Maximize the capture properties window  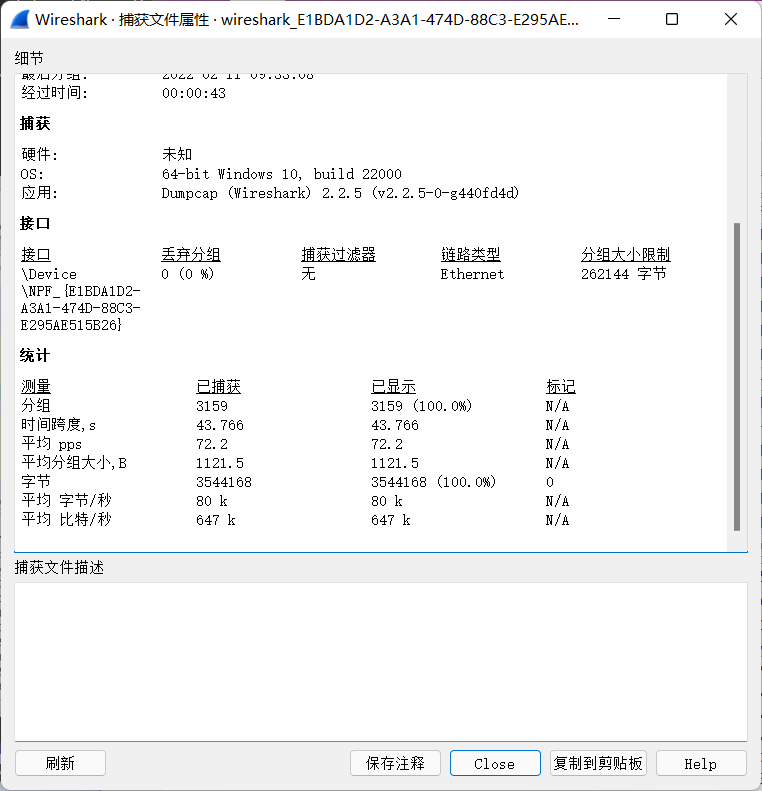coord(672,19)
